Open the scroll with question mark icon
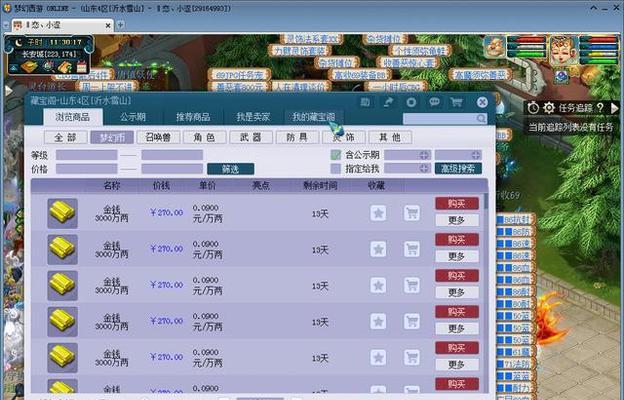The height and width of the screenshot is (400, 624). coord(65,66)
